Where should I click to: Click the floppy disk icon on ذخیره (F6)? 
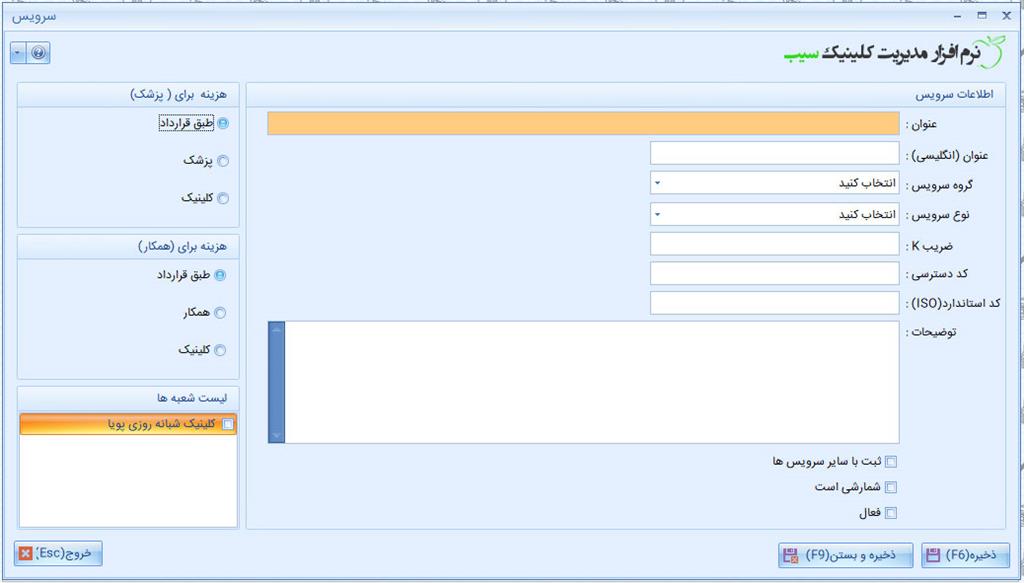coord(933,555)
